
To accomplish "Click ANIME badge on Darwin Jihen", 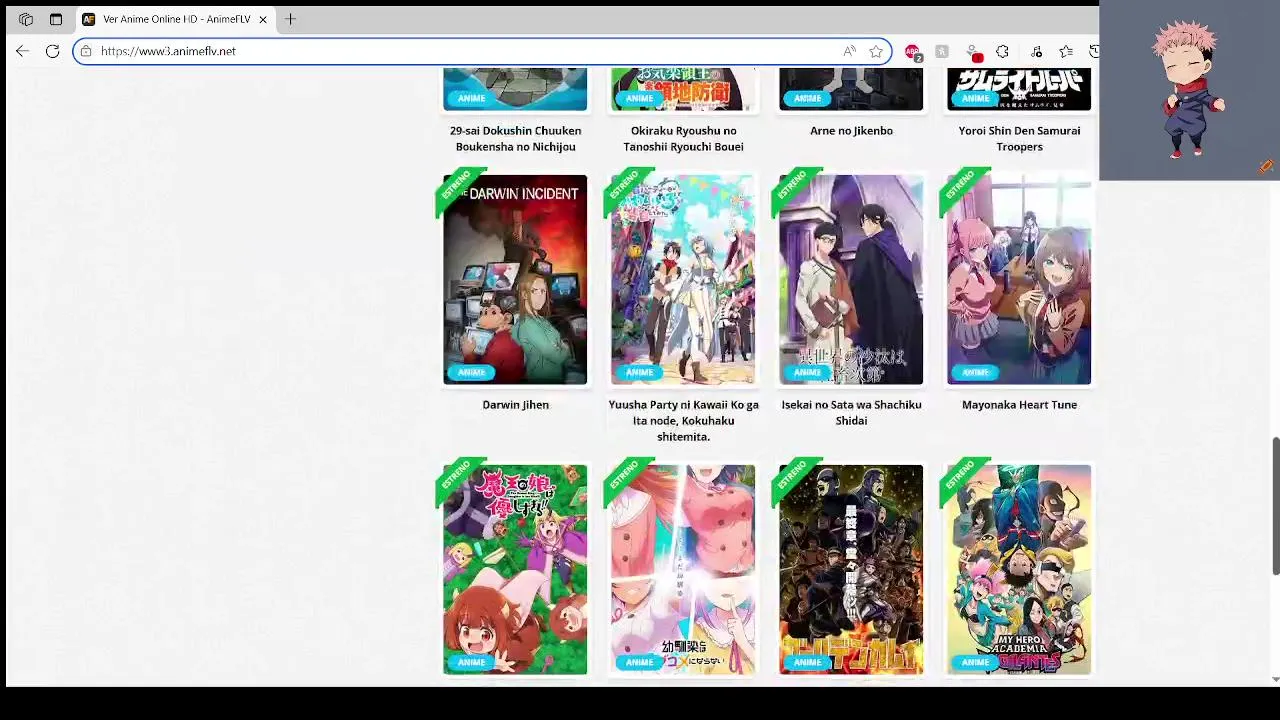I will point(471,372).
